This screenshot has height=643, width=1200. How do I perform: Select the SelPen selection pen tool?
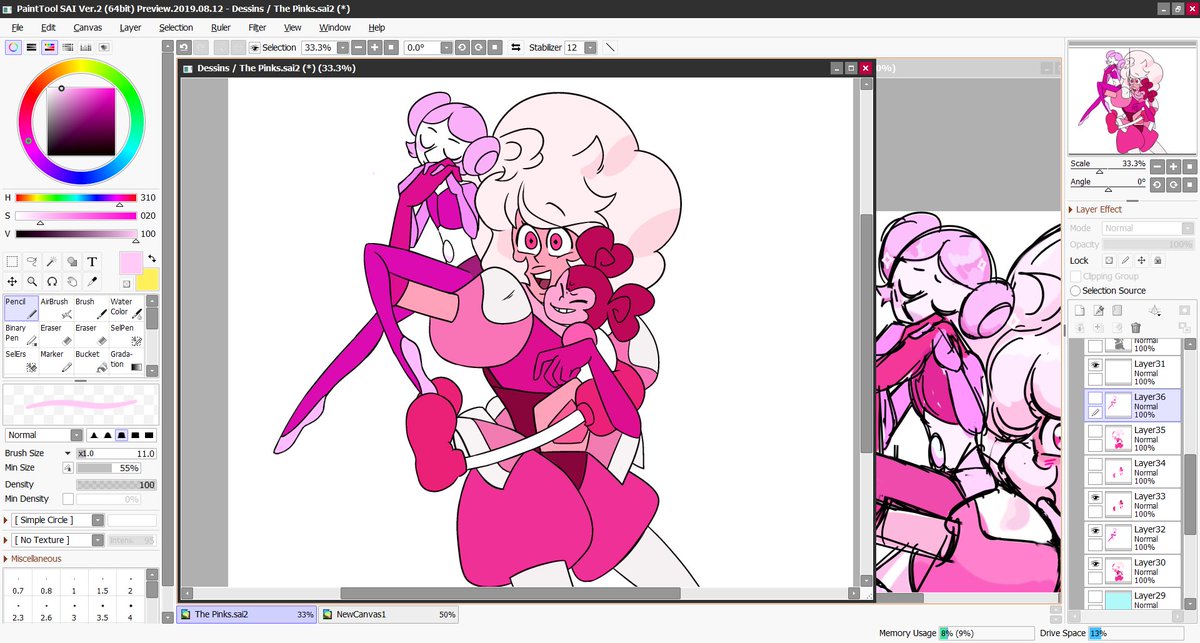click(126, 335)
